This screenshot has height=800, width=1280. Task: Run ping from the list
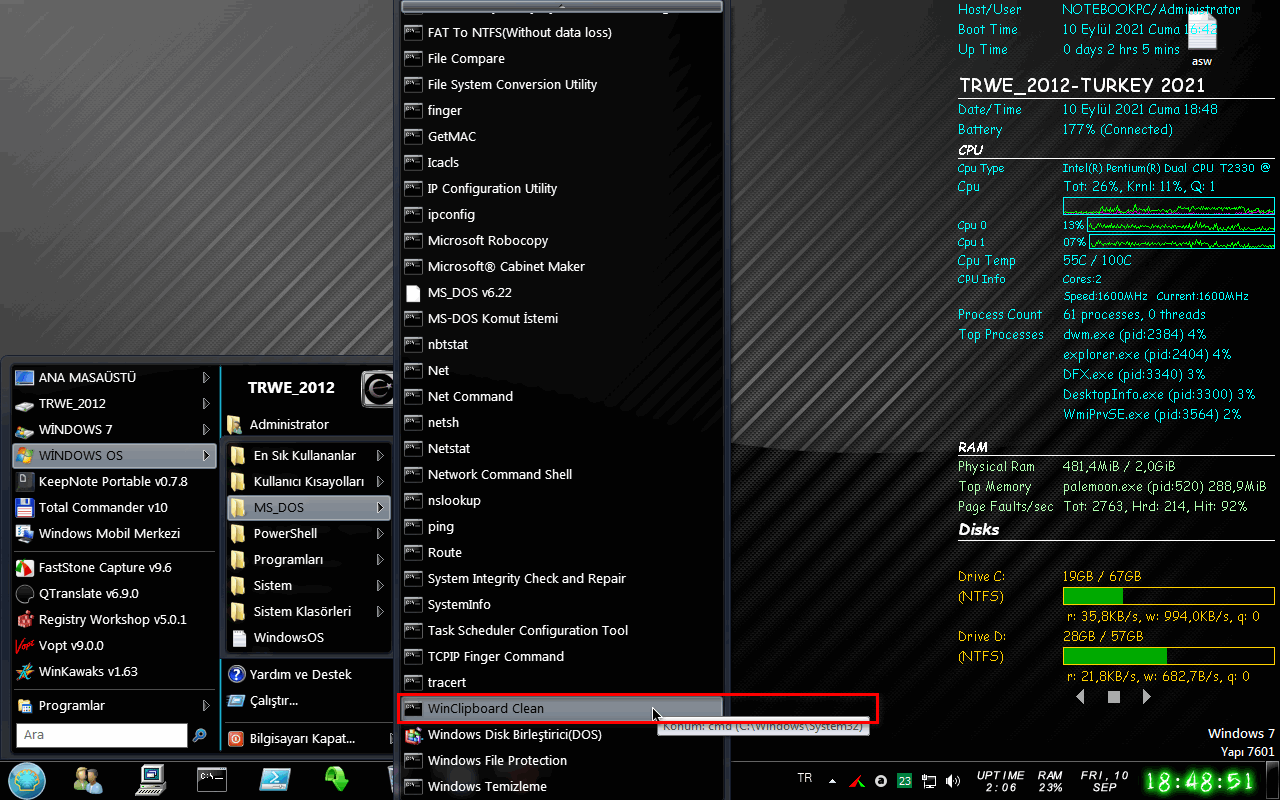click(561, 526)
